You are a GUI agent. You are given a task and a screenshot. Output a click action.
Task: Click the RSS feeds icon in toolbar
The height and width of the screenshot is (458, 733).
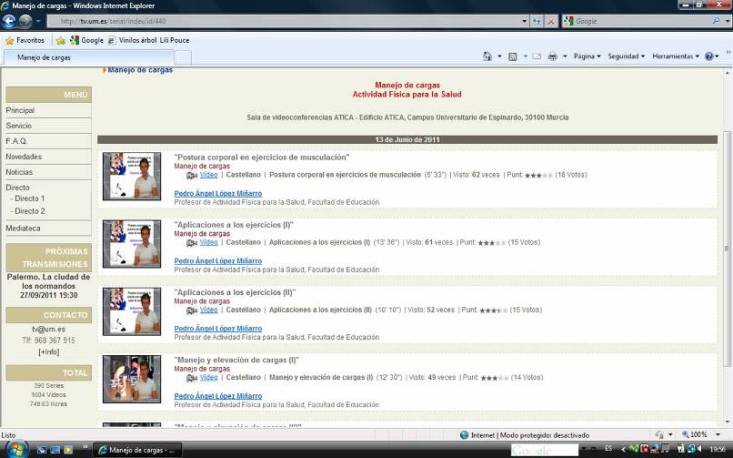(x=513, y=57)
